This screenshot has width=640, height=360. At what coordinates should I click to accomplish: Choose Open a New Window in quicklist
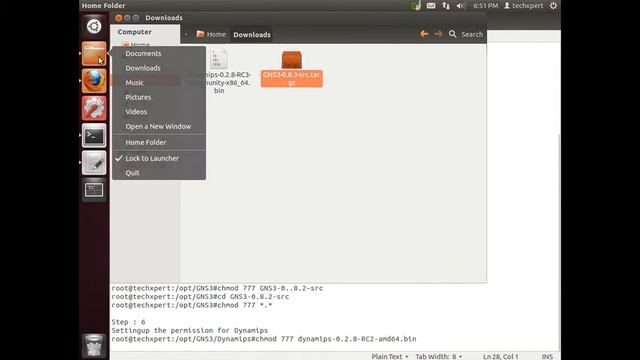[x=158, y=127]
